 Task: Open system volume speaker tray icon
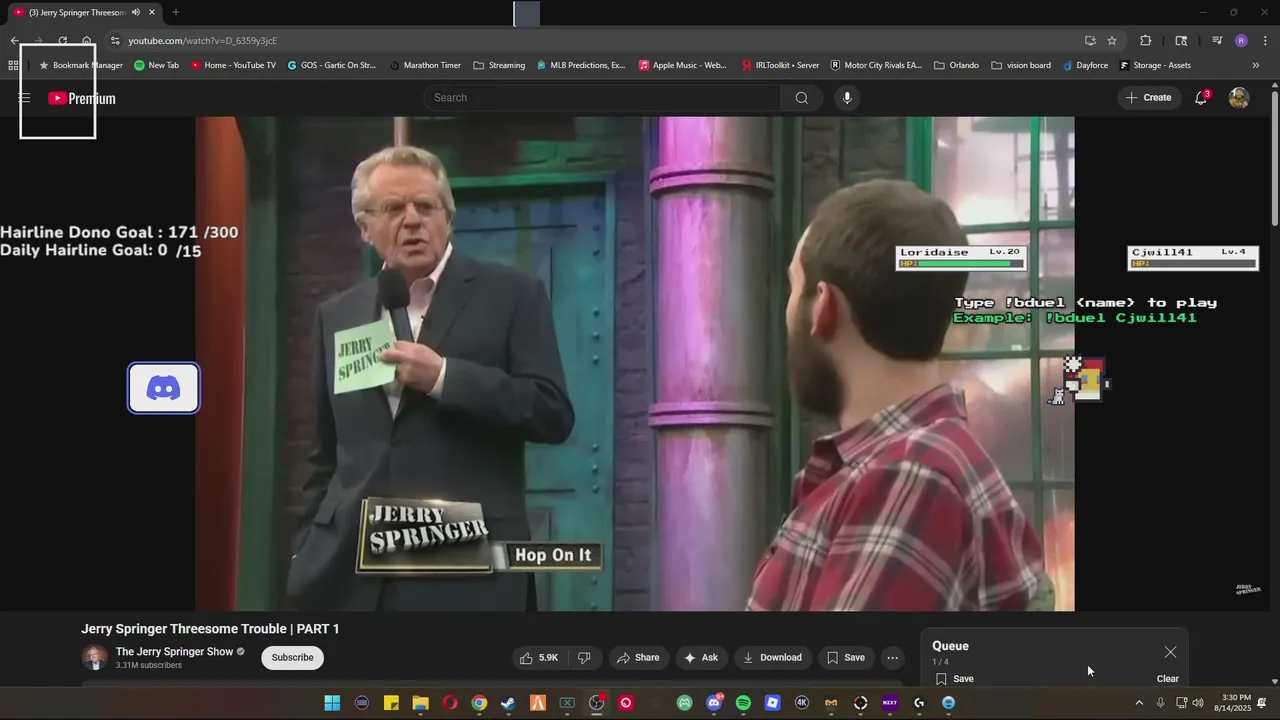point(1198,703)
